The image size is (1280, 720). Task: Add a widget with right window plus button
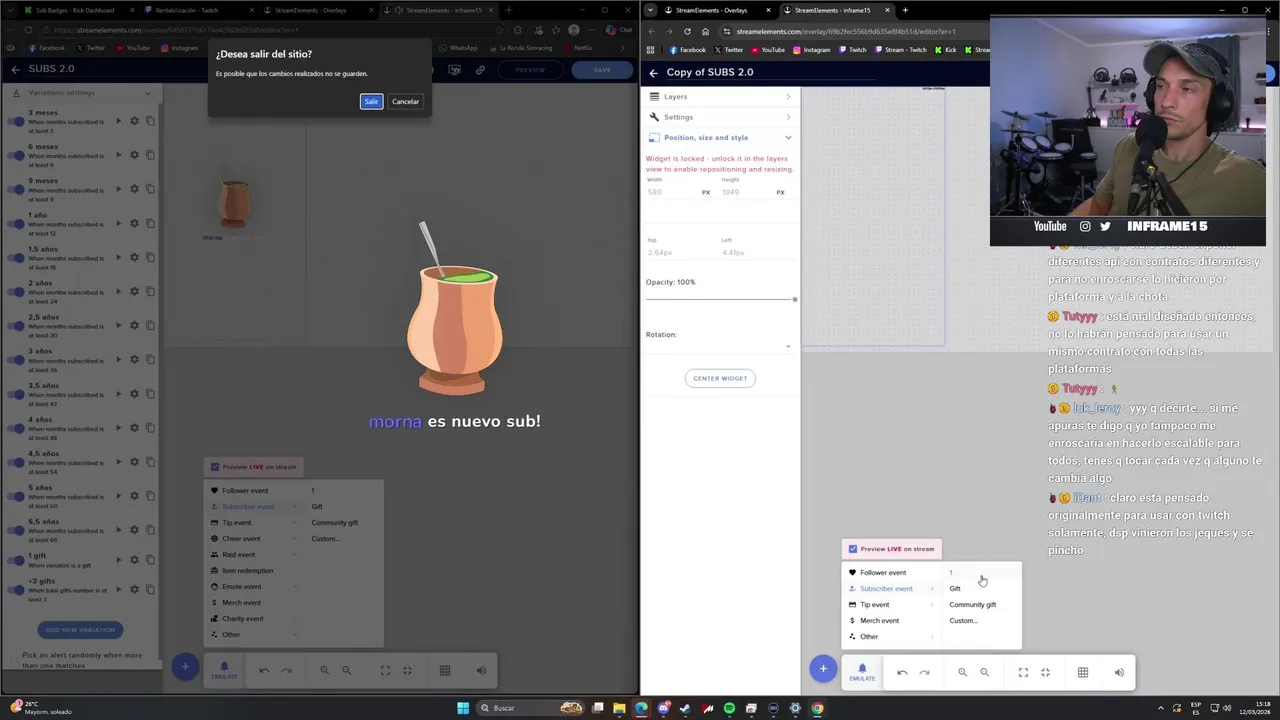823,669
